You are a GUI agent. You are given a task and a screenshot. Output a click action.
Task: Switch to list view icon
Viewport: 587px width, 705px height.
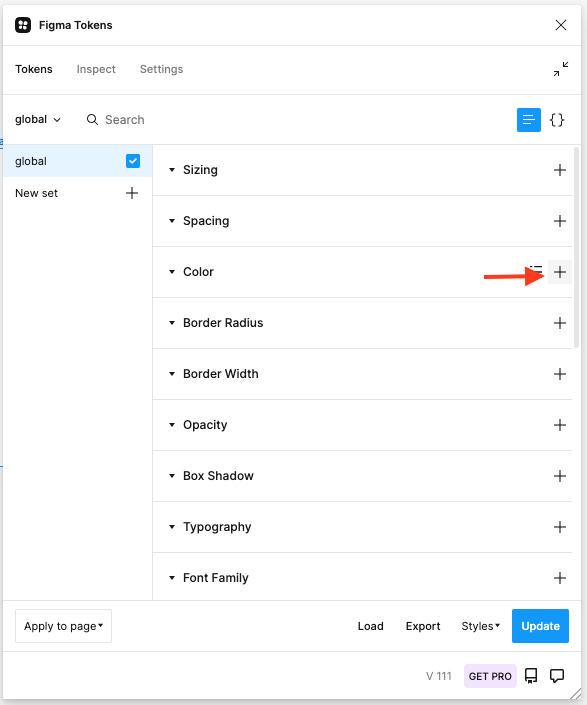[x=529, y=120]
